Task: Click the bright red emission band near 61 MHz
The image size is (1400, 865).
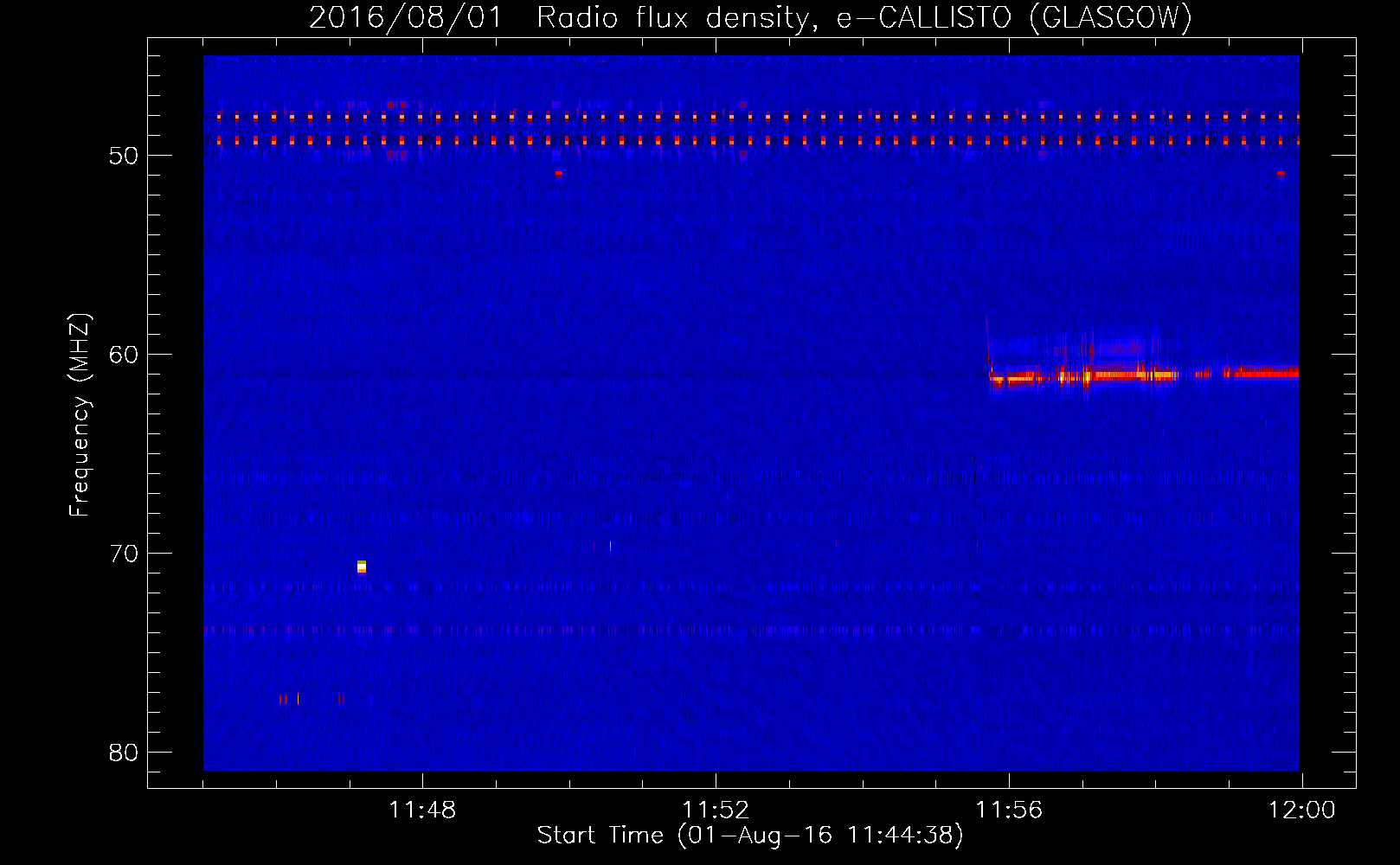Action: (1144, 375)
